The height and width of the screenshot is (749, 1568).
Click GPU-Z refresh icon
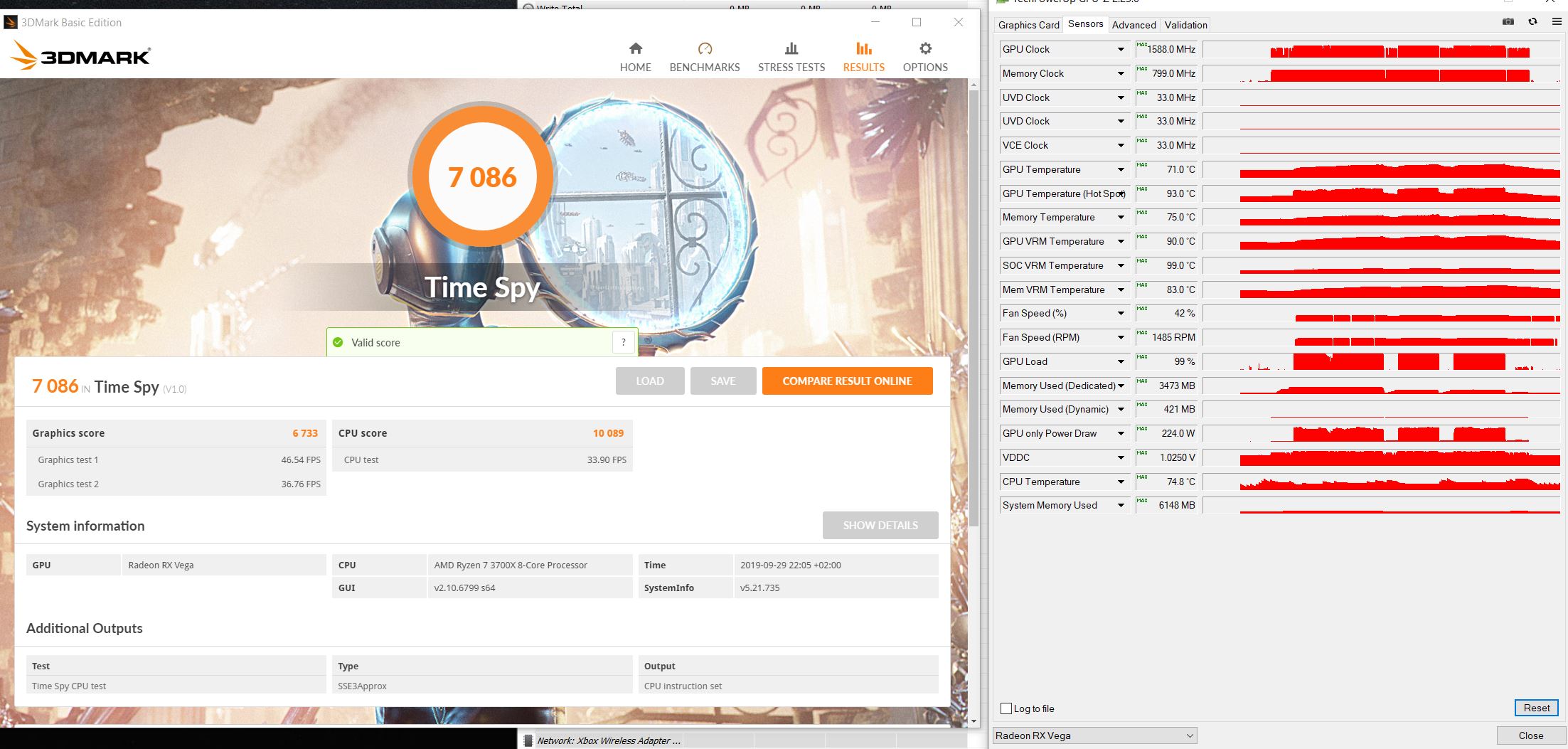(x=1532, y=22)
